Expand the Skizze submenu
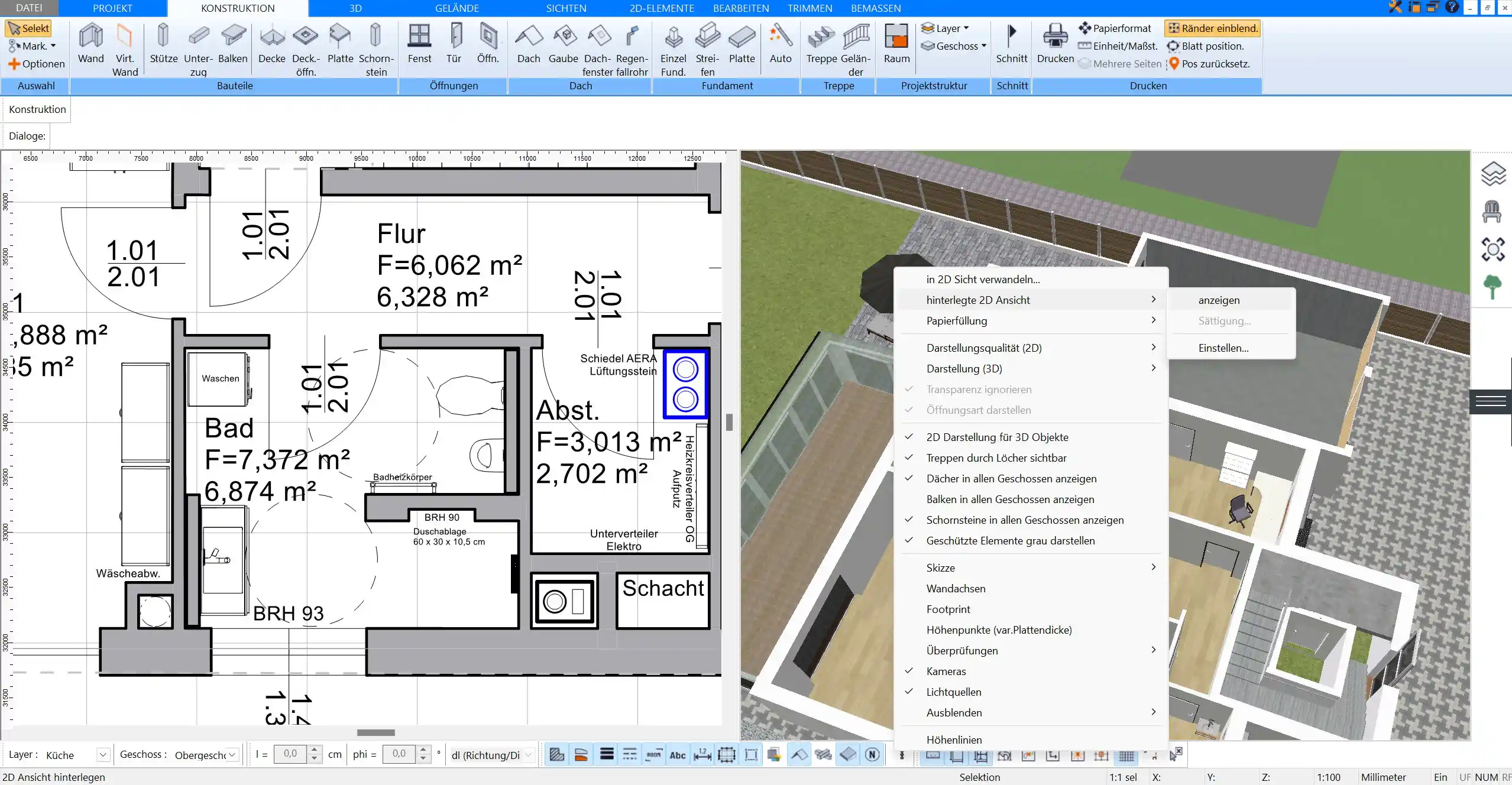Viewport: 1512px width, 785px height. tap(1029, 567)
